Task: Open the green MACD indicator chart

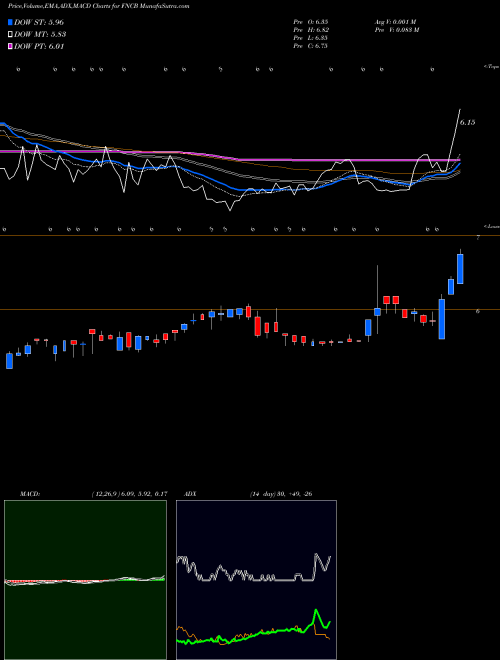Action: click(x=85, y=580)
